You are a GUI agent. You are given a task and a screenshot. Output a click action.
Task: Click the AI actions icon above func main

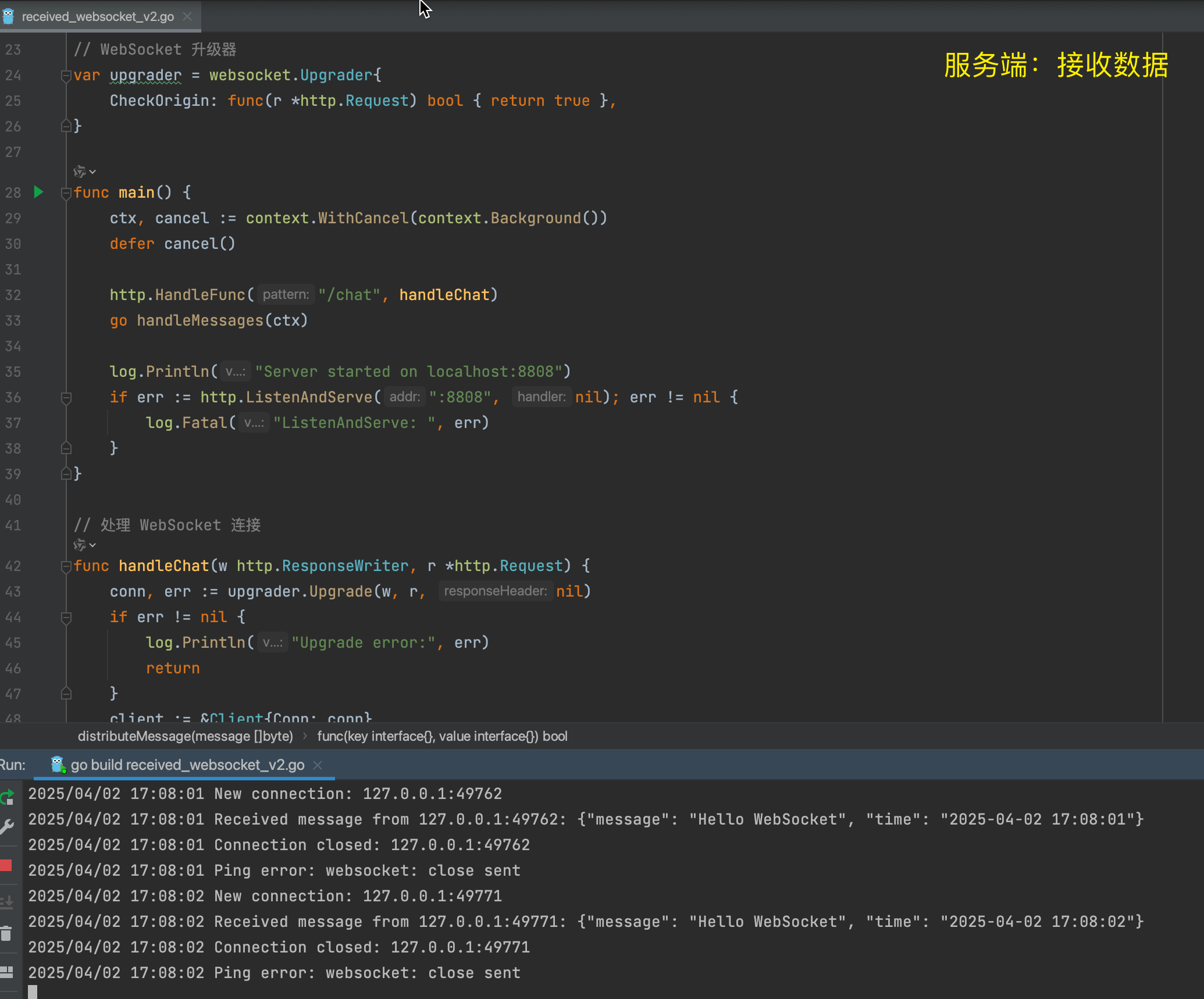80,172
